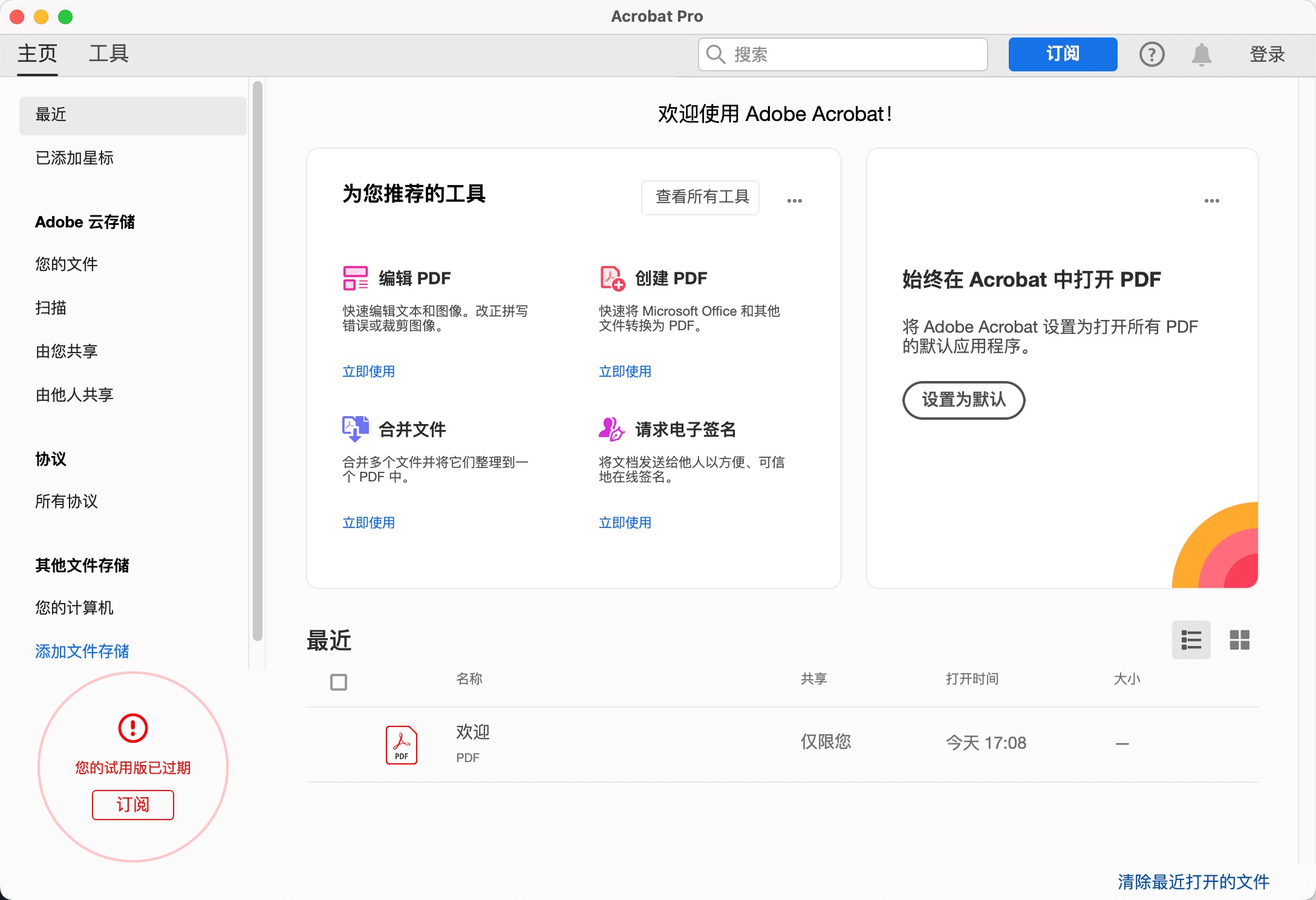
Task: Click the 编辑 PDF tool title
Action: coord(415,278)
